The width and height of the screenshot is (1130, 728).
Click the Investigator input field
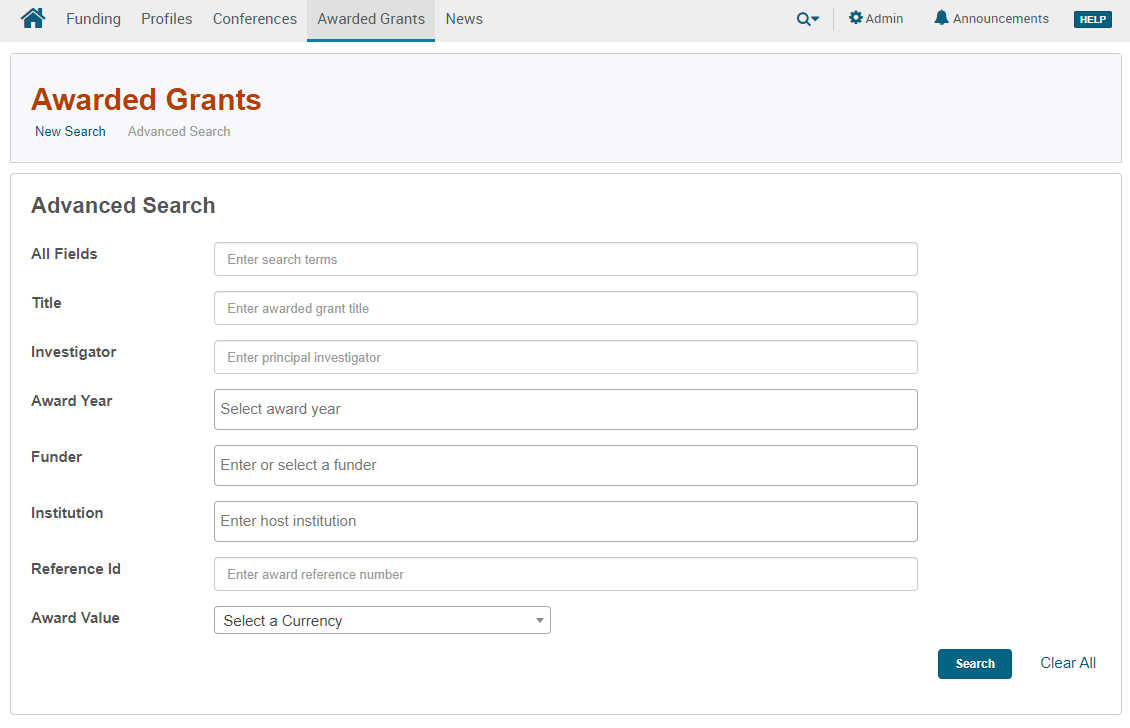565,357
